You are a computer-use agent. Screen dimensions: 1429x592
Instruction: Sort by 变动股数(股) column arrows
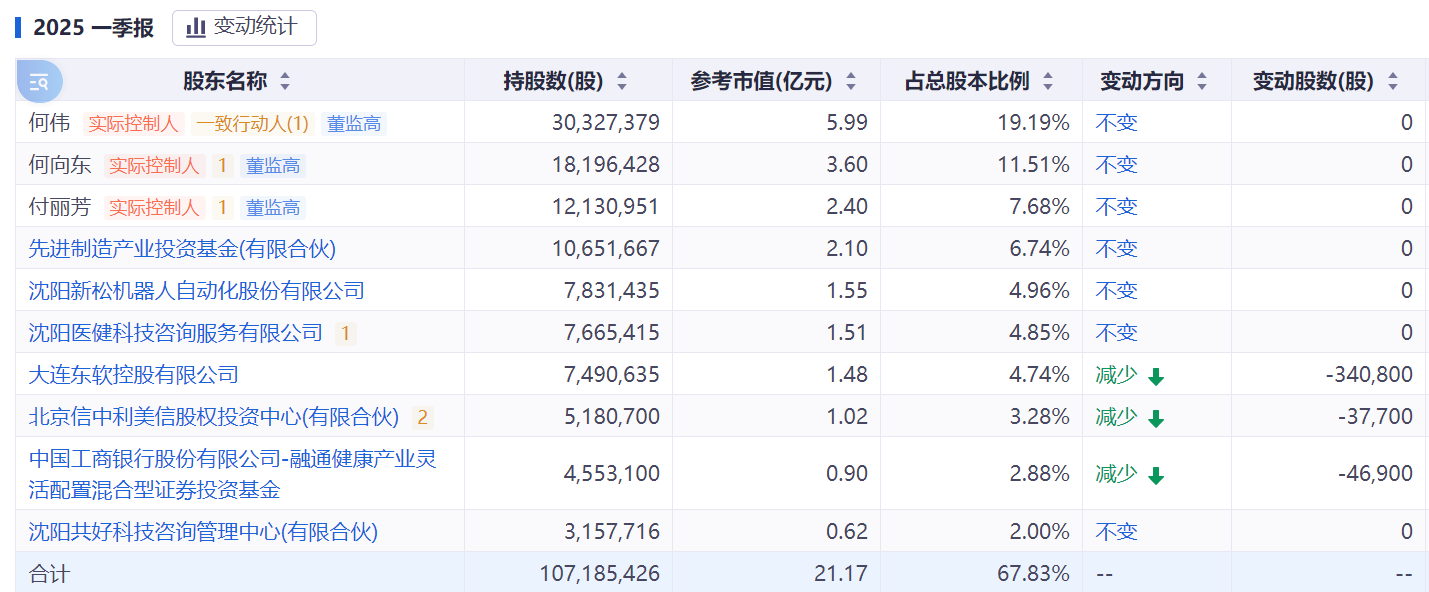click(1393, 82)
